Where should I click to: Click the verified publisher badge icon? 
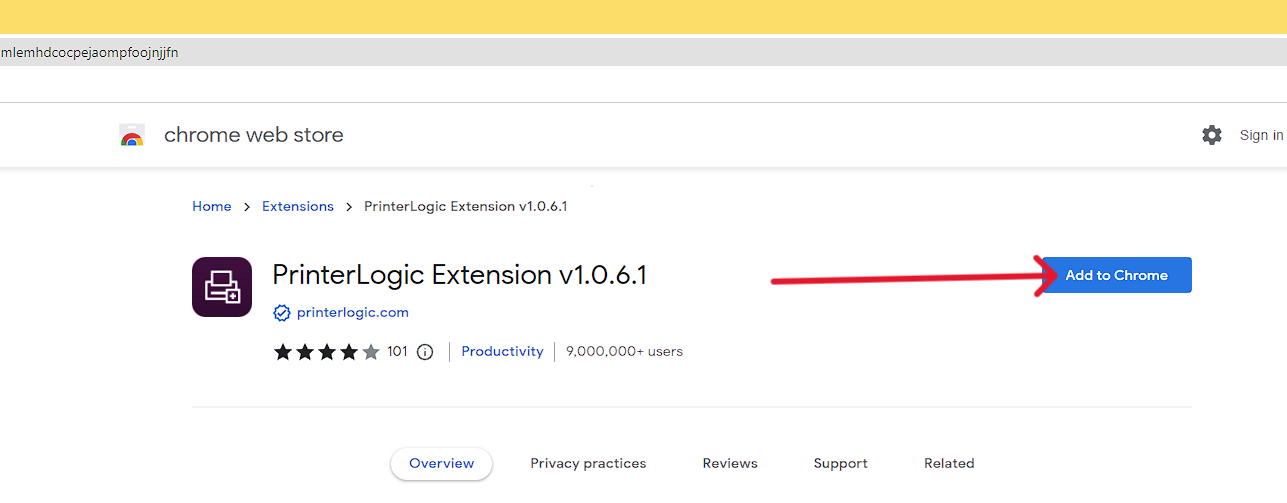[x=282, y=313]
